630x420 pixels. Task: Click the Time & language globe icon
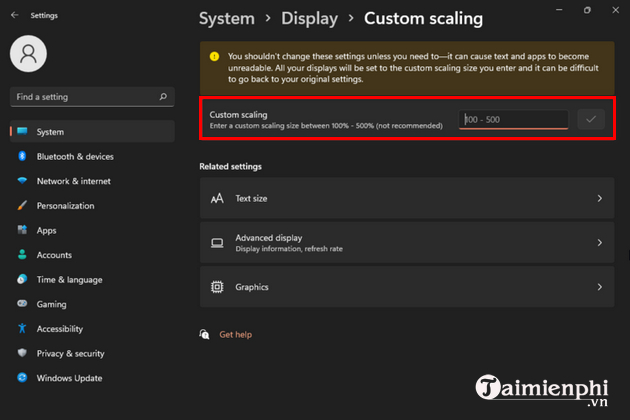tap(22, 279)
